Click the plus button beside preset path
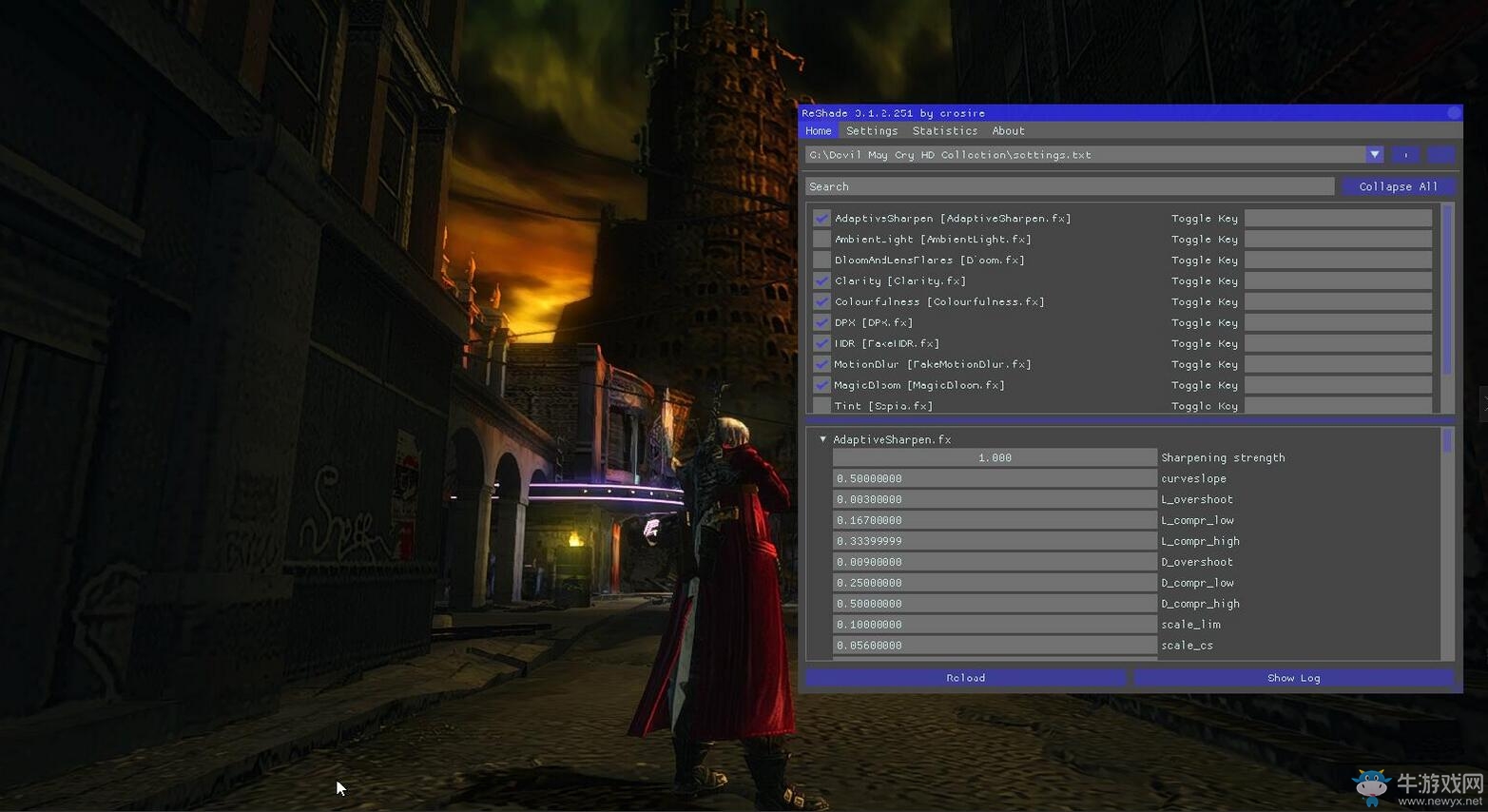This screenshot has width=1488, height=812. pyautogui.click(x=1405, y=154)
